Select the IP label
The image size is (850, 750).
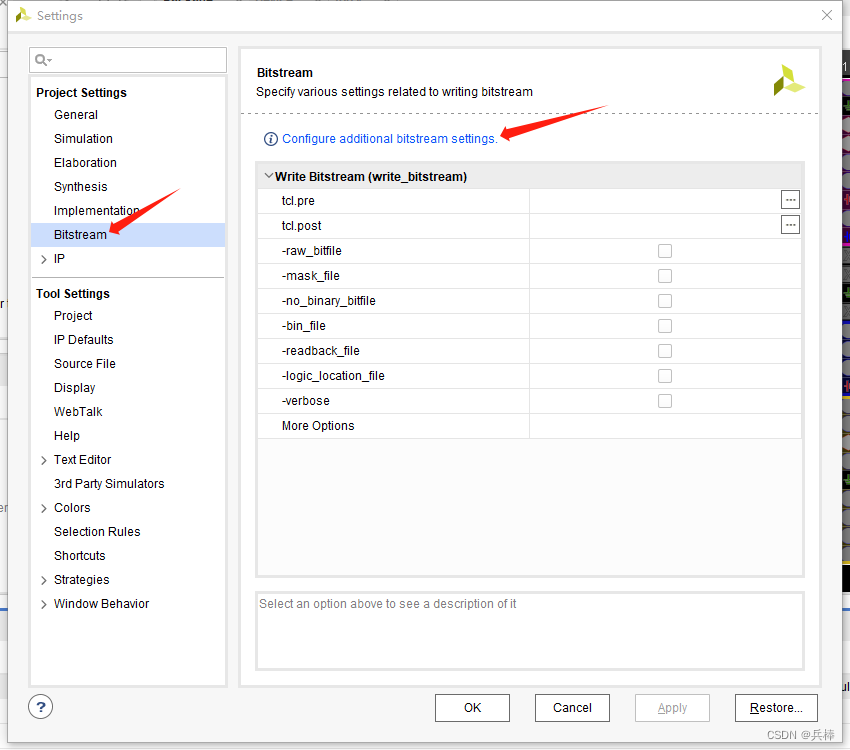(59, 258)
